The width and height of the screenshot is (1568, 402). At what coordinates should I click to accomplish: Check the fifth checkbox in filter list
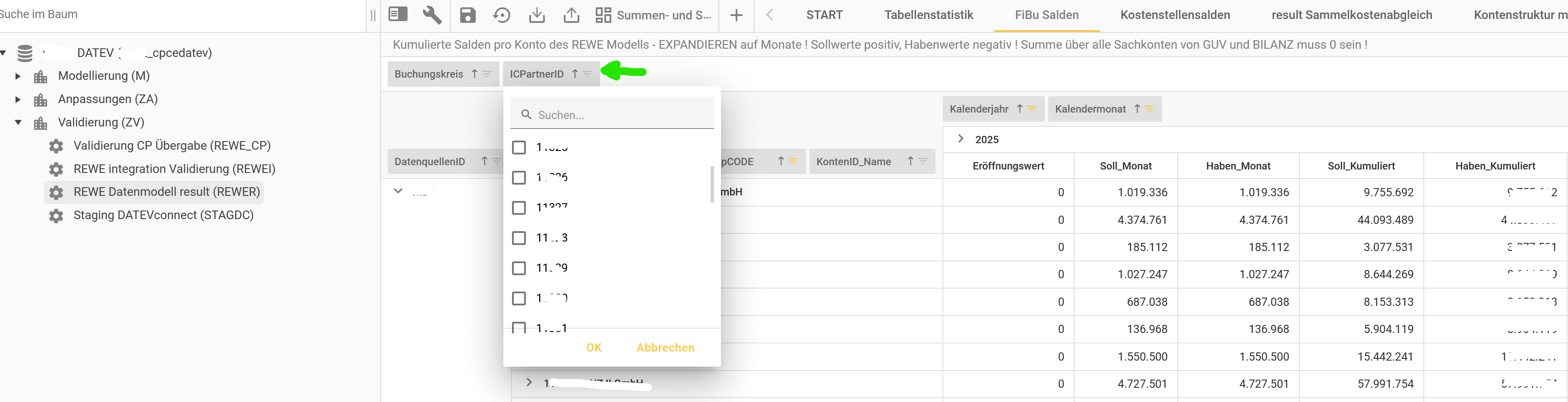(518, 268)
